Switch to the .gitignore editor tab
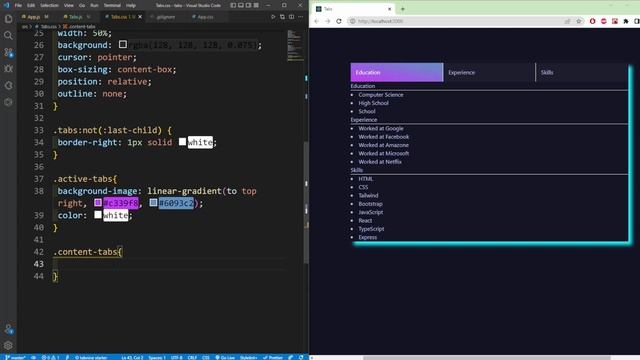The height and width of the screenshot is (360, 640). pyautogui.click(x=166, y=17)
